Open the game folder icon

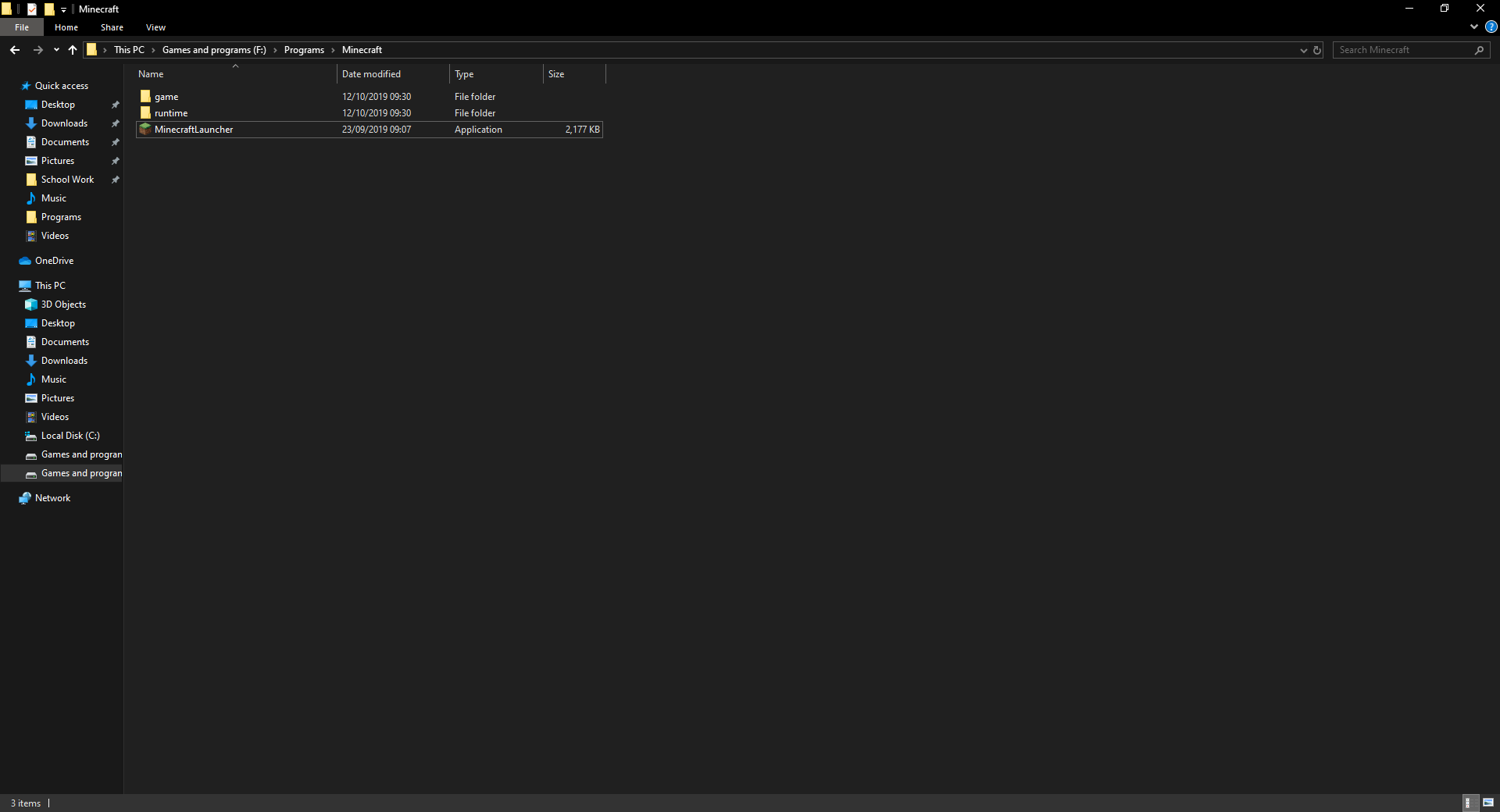pyautogui.click(x=145, y=96)
